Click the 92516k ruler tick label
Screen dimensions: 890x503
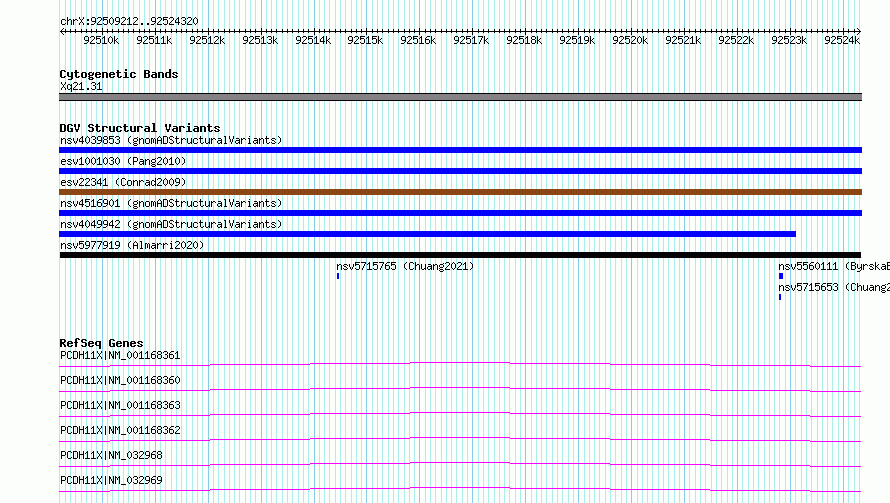pyautogui.click(x=418, y=40)
